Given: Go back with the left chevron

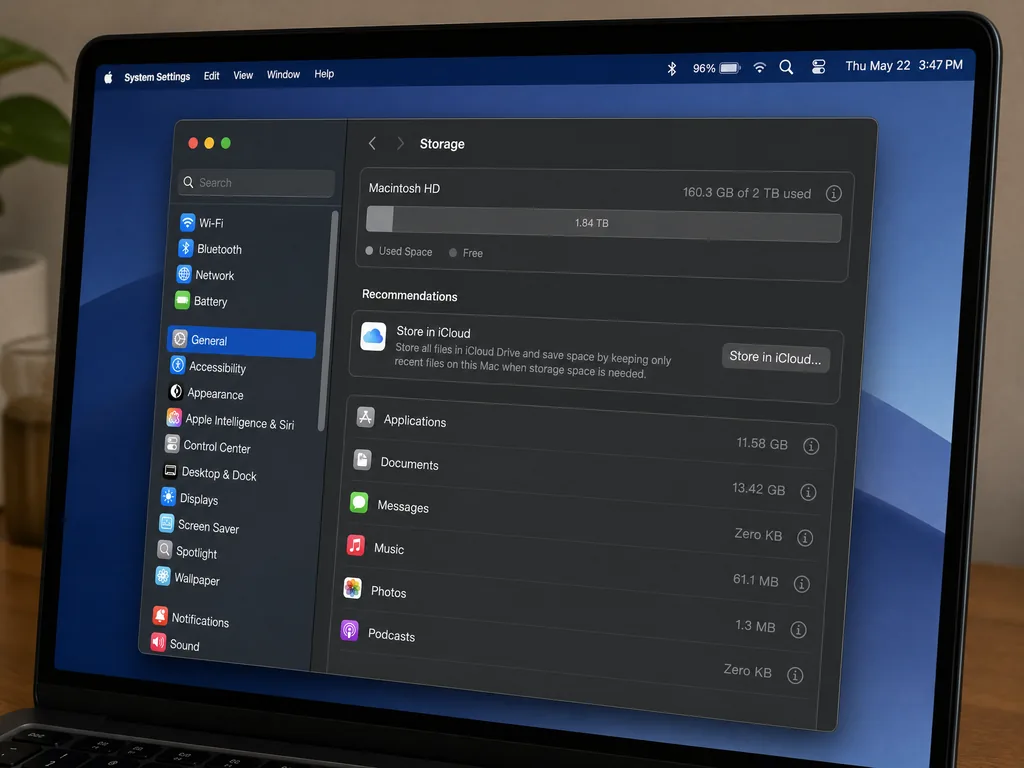Looking at the screenshot, I should pyautogui.click(x=372, y=143).
